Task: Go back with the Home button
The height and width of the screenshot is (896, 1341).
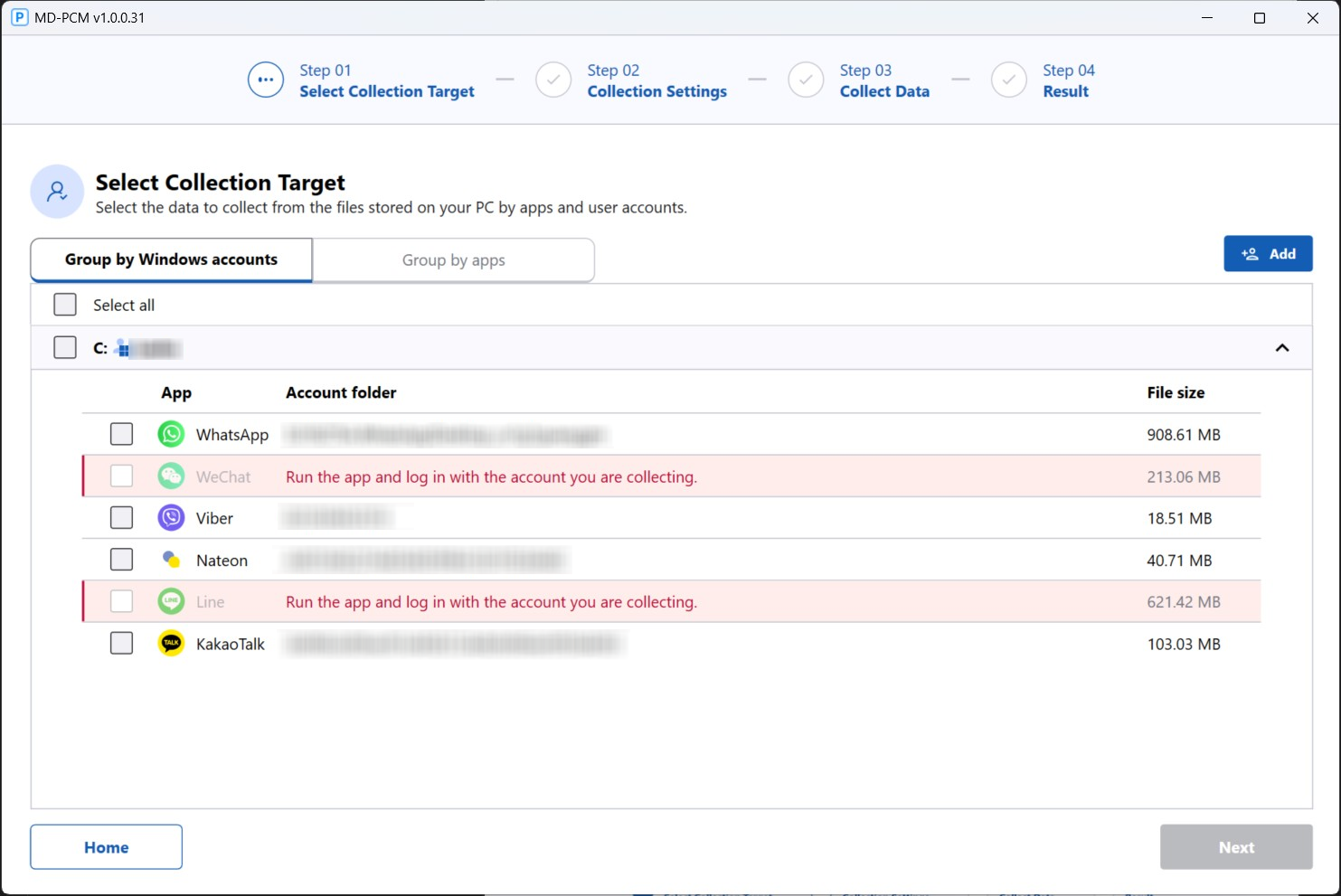Action: 106,847
